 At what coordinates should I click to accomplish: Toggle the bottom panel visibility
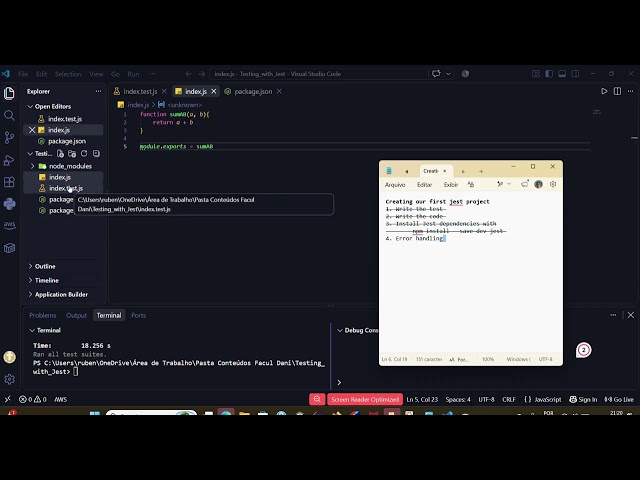tap(562, 74)
